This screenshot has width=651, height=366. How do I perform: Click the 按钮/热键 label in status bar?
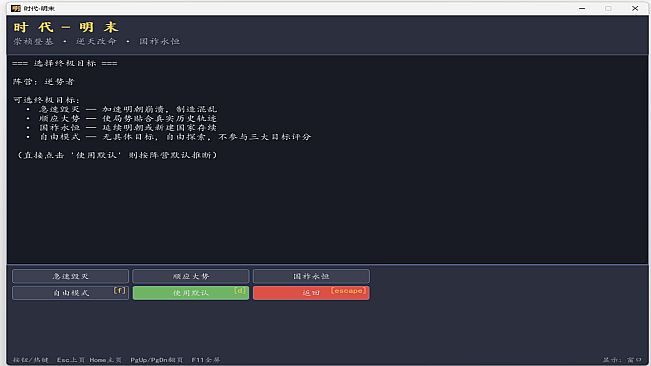click(30, 360)
